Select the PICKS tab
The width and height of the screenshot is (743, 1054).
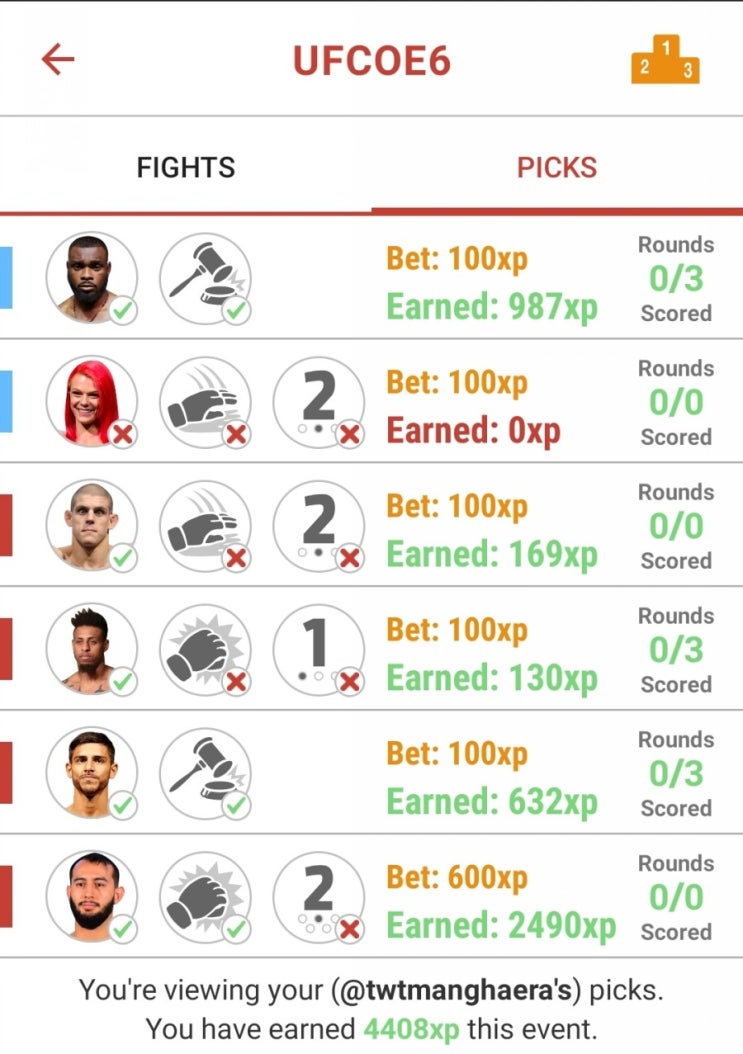(557, 167)
